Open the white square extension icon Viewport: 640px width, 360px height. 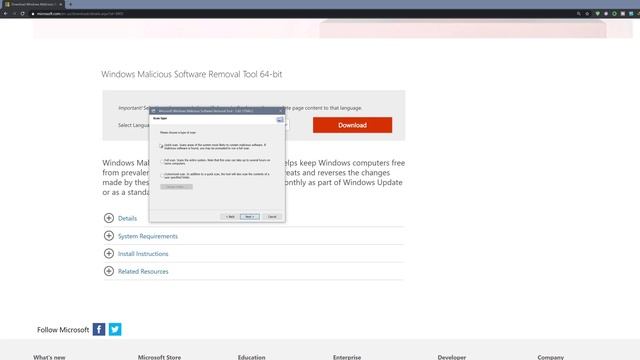click(623, 13)
